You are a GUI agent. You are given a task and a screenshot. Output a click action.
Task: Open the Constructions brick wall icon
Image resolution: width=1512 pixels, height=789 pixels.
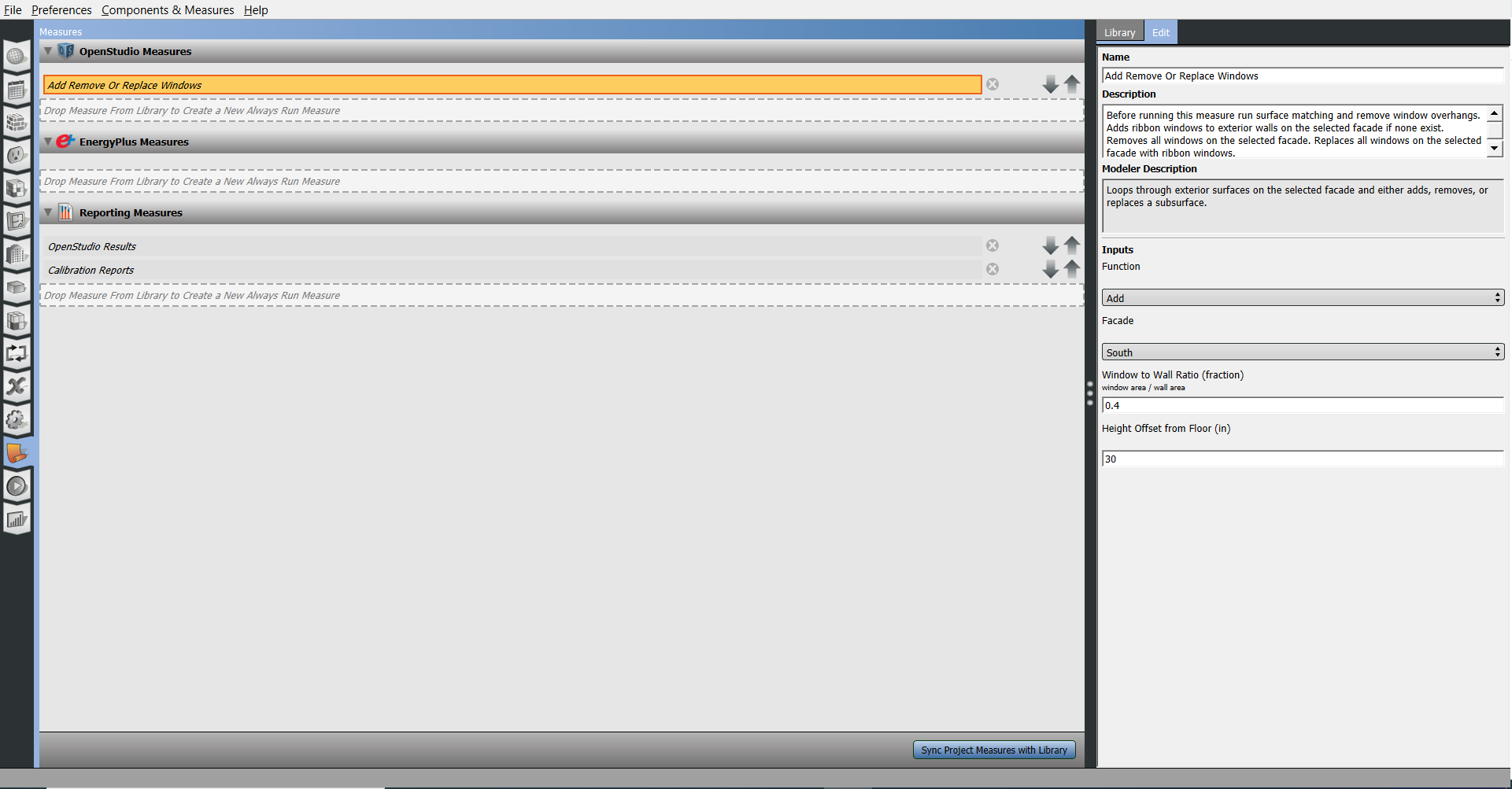coord(17,123)
